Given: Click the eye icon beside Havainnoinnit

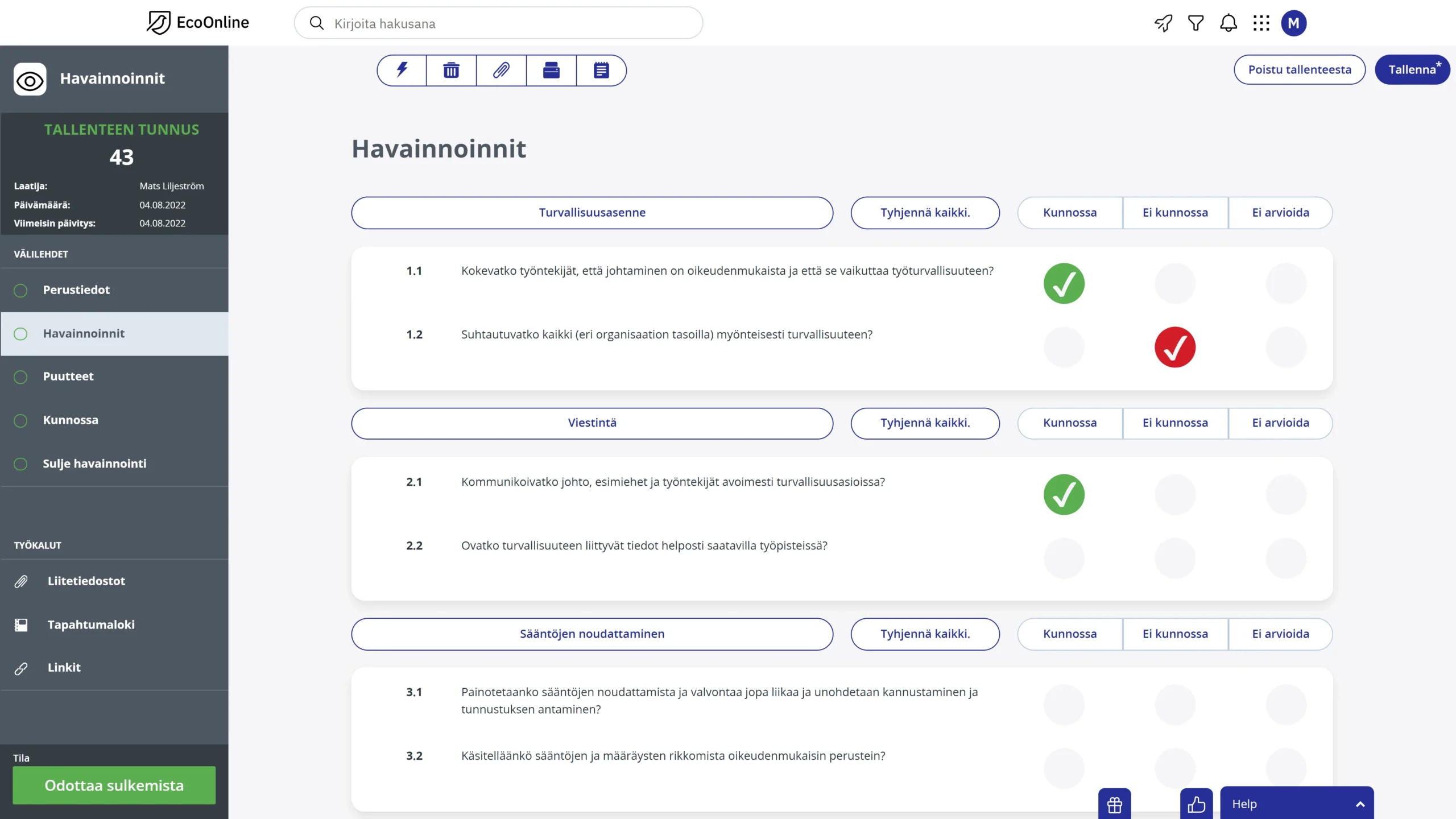Looking at the screenshot, I should coord(30,80).
